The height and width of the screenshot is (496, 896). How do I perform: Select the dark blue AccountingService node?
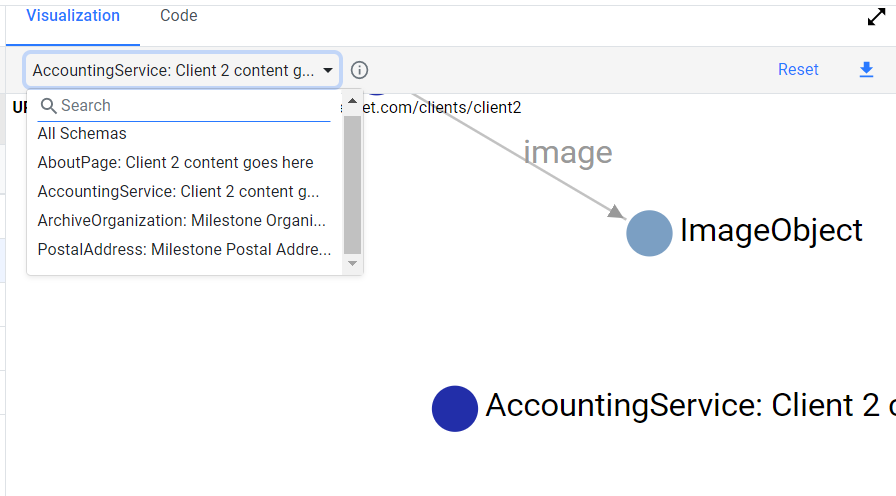click(455, 409)
